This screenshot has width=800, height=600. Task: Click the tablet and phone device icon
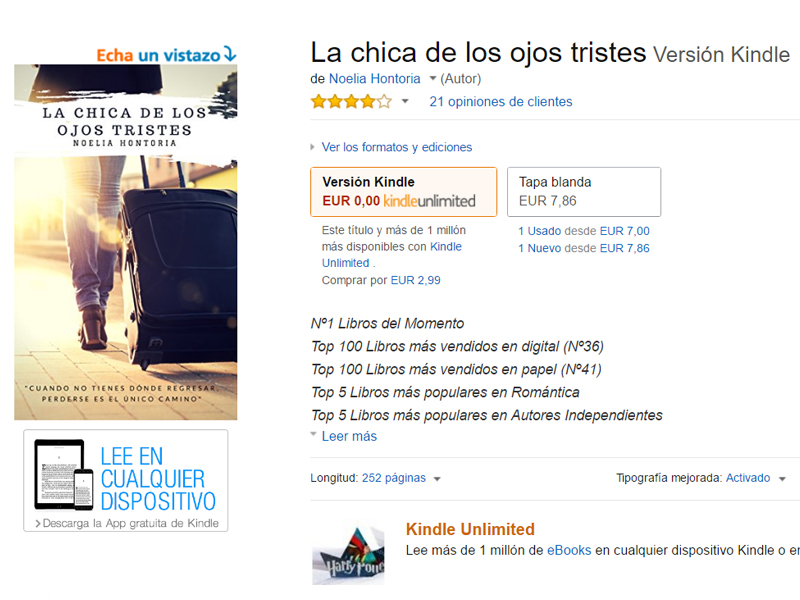click(64, 474)
